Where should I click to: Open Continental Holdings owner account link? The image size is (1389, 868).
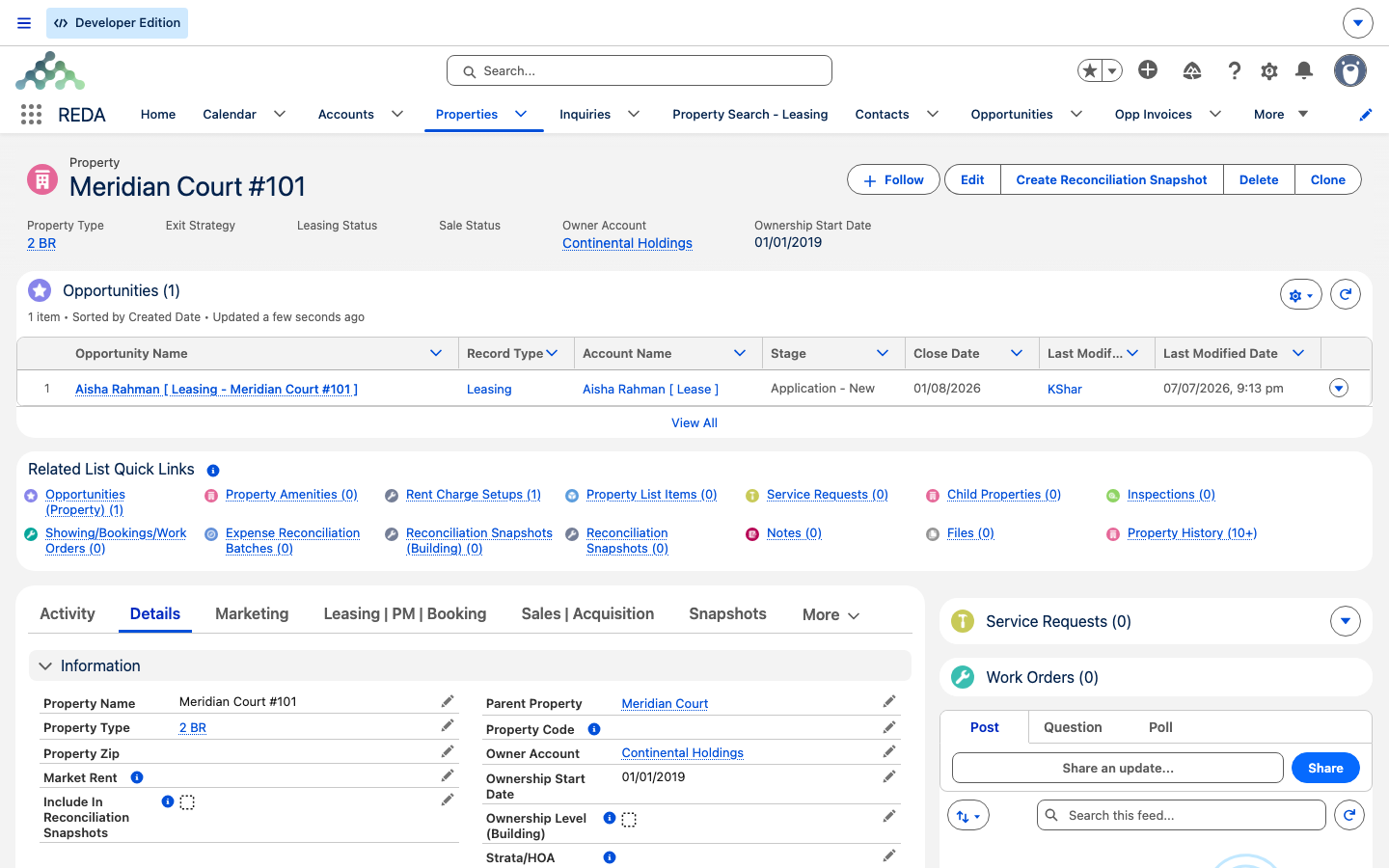pos(627,243)
